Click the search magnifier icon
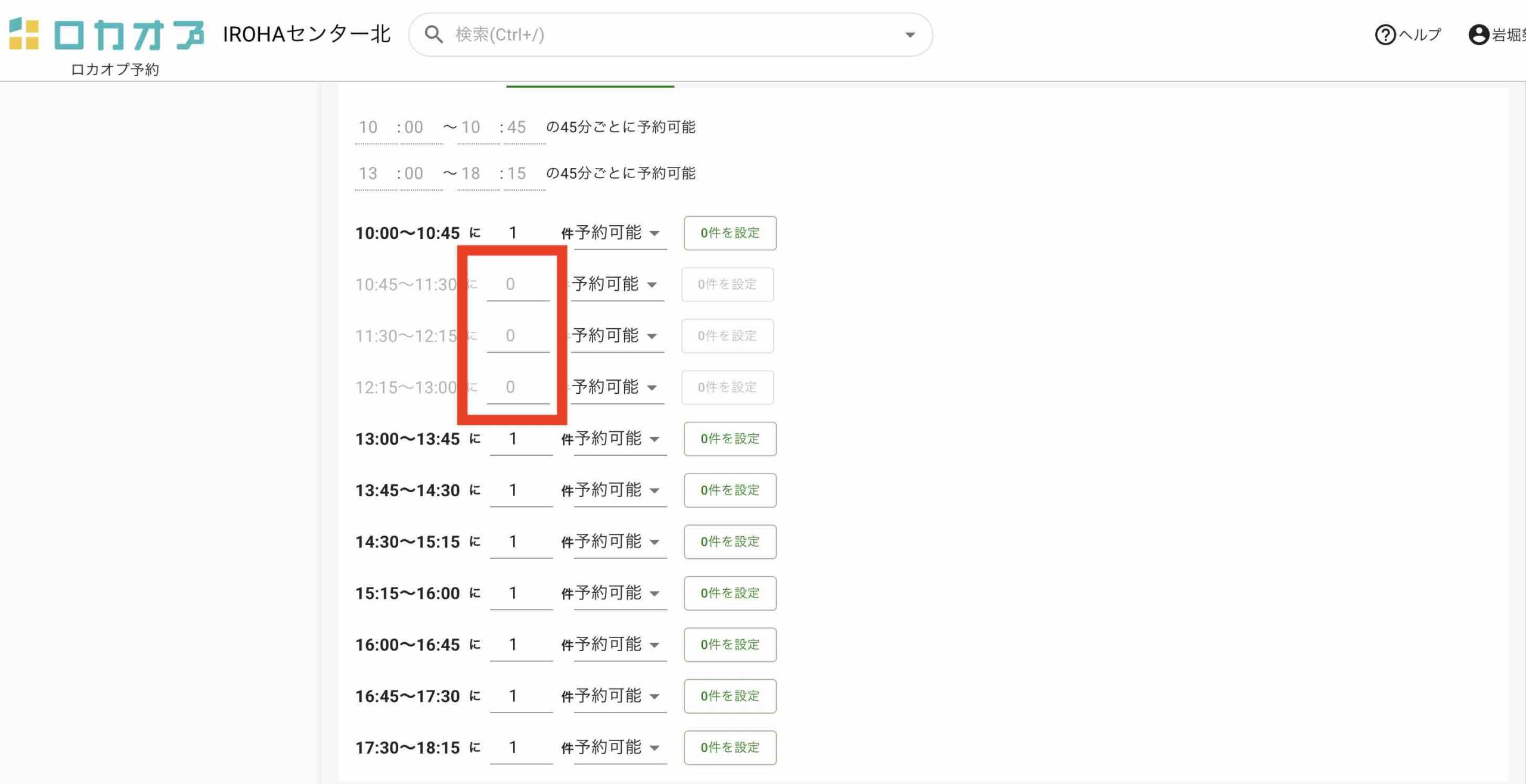 pos(433,35)
